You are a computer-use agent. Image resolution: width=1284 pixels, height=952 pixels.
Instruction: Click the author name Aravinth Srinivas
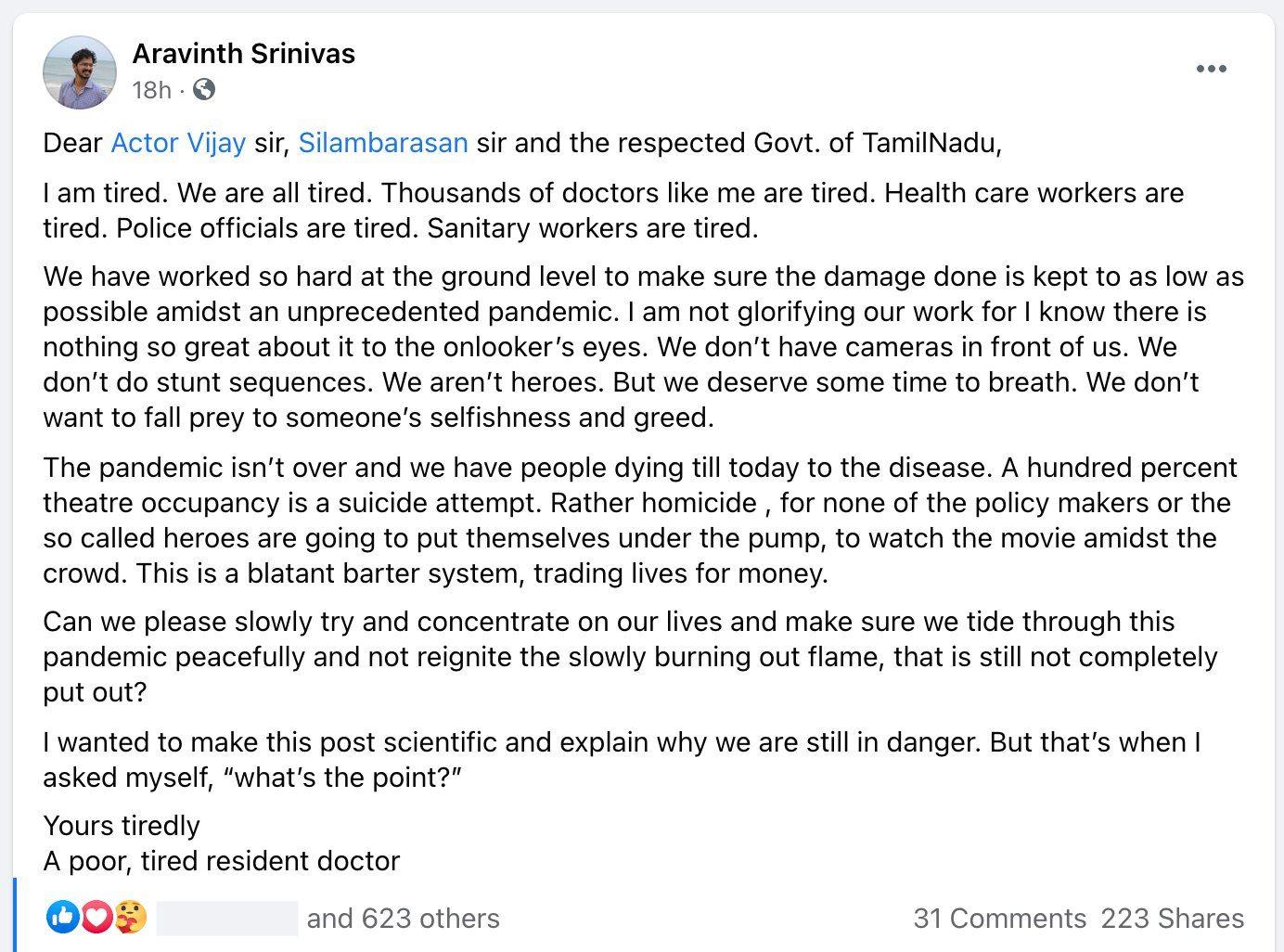coord(244,54)
